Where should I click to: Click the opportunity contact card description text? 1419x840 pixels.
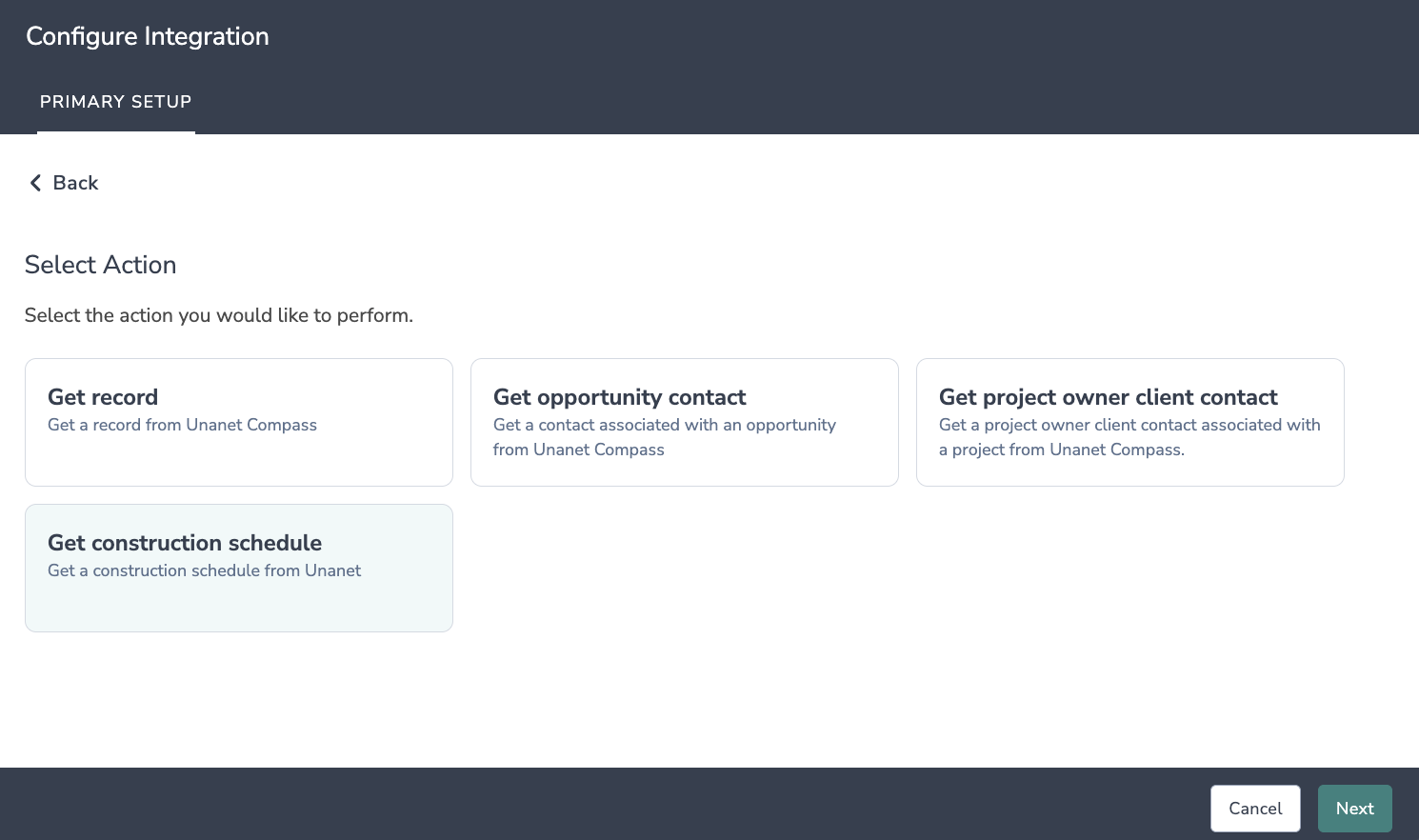(x=664, y=437)
